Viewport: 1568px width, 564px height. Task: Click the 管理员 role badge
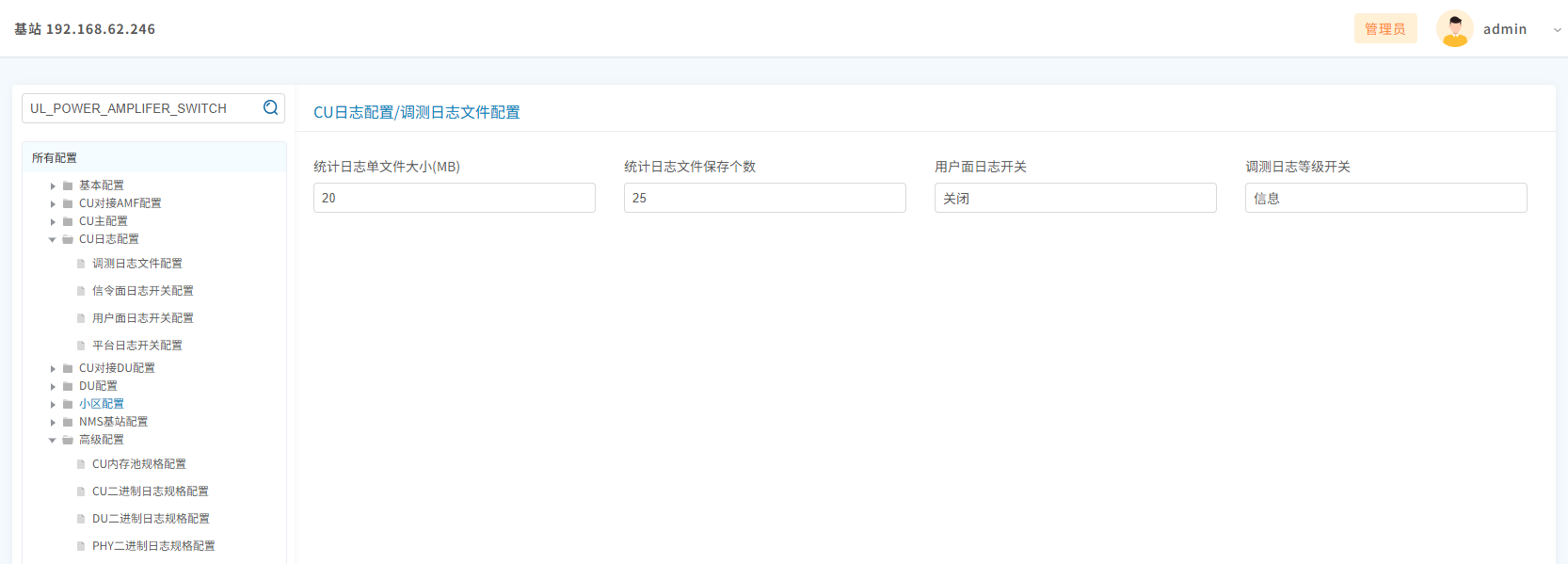1384,29
